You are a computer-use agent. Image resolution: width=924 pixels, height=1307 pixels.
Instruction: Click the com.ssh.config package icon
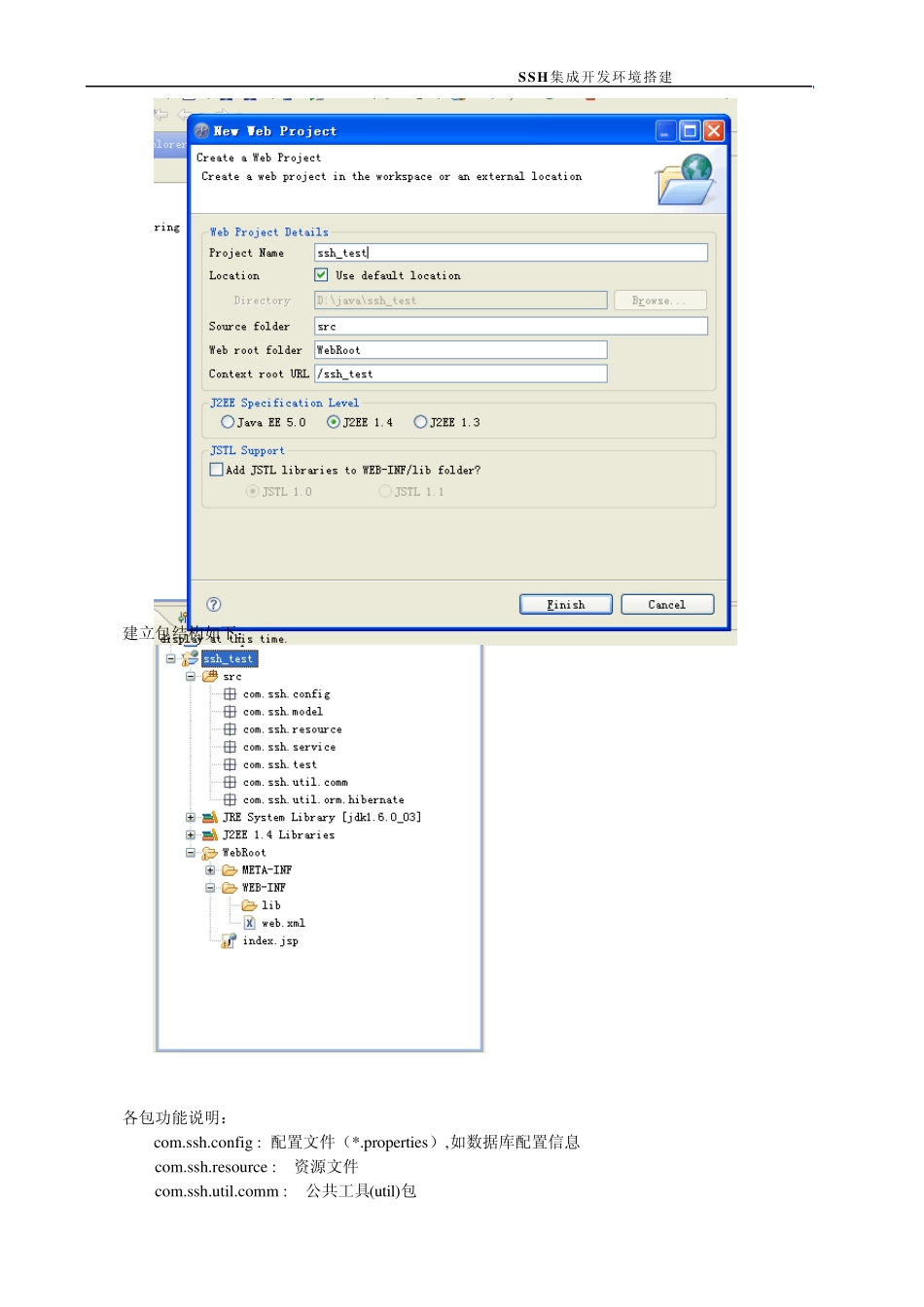(x=231, y=694)
